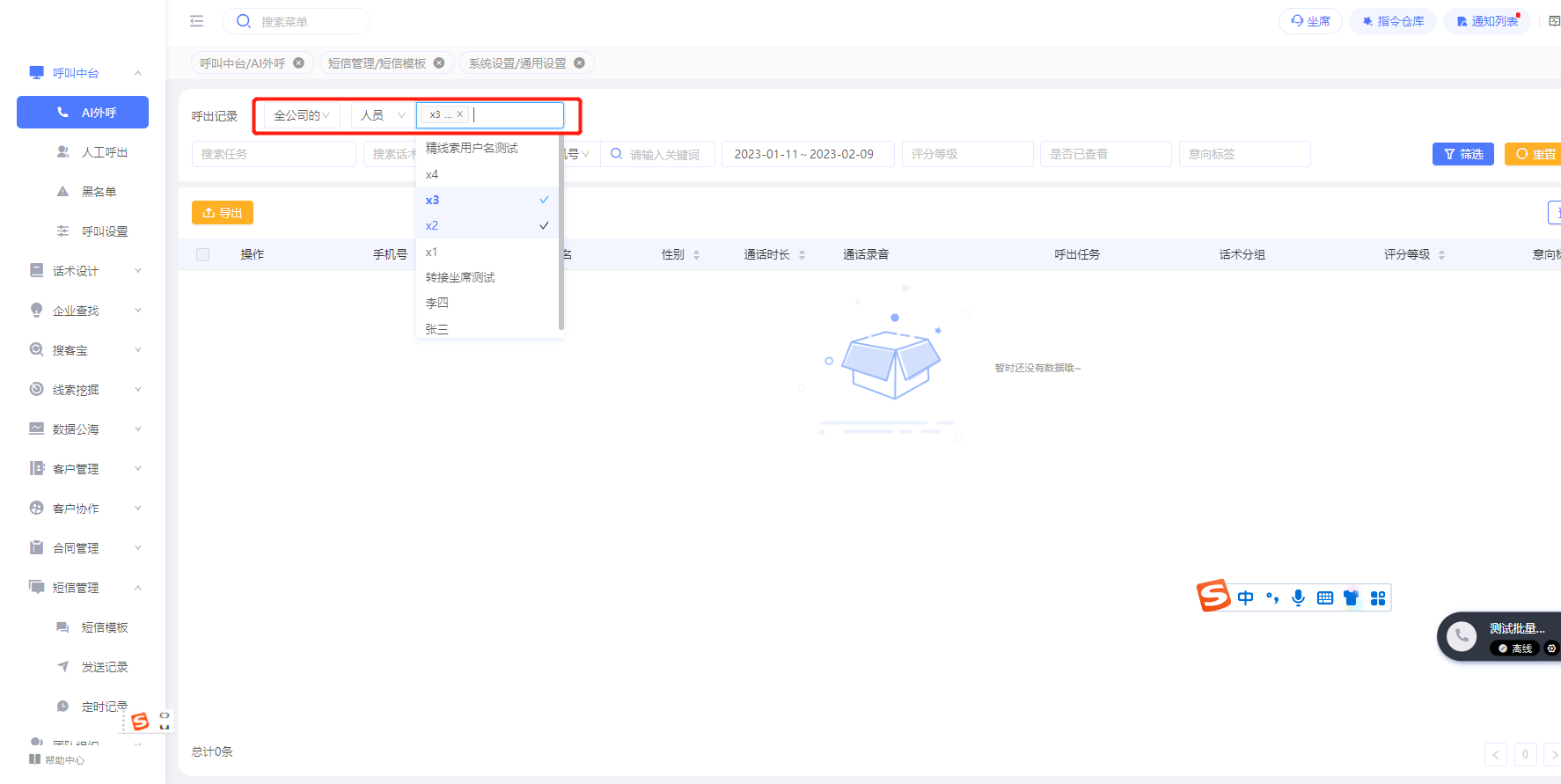Click the dropdown list scrollbar
Image resolution: width=1561 pixels, height=784 pixels.
(561, 232)
